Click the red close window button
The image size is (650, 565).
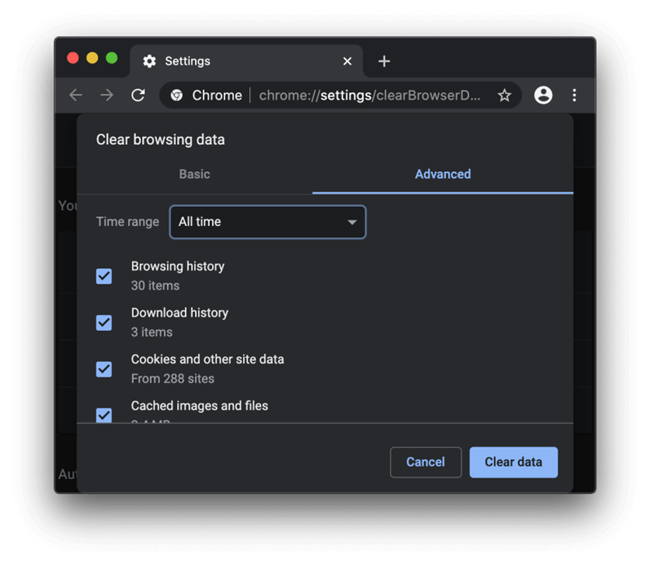[73, 58]
